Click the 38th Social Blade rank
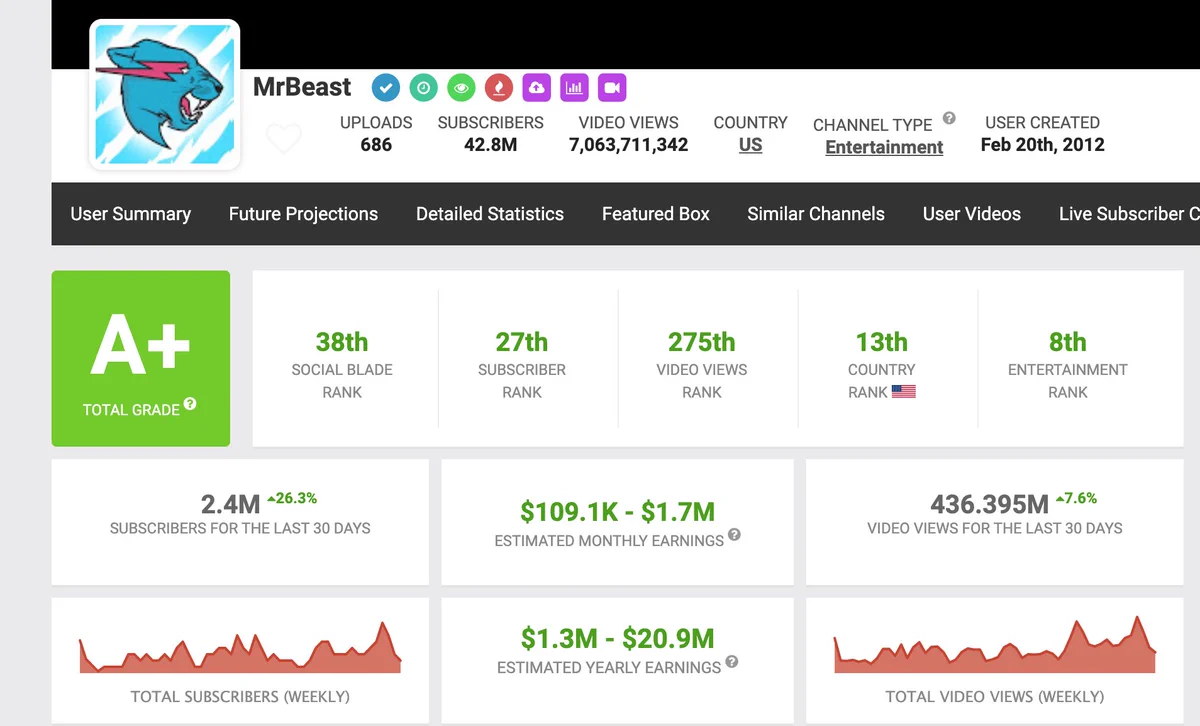 [x=342, y=342]
